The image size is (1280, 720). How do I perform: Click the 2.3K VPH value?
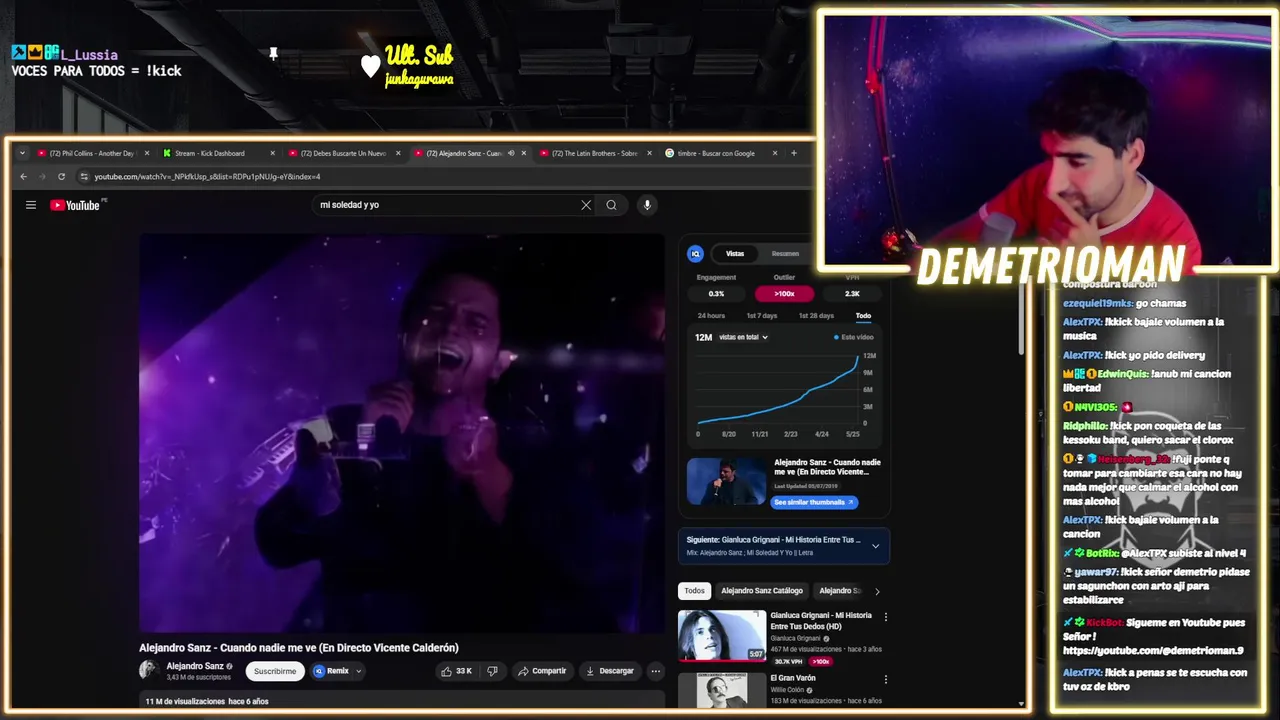(x=852, y=294)
